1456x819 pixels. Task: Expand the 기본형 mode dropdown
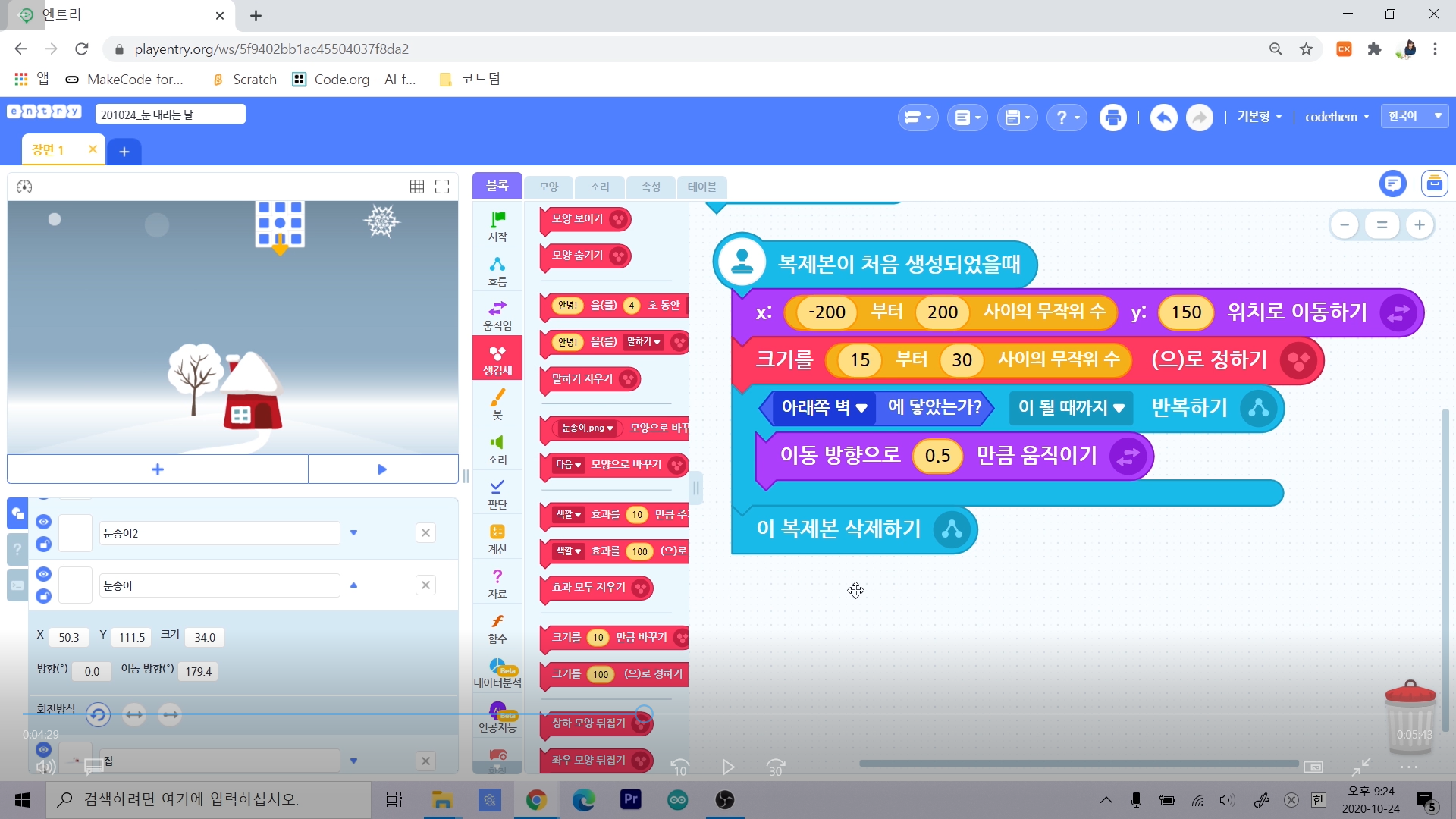1259,117
